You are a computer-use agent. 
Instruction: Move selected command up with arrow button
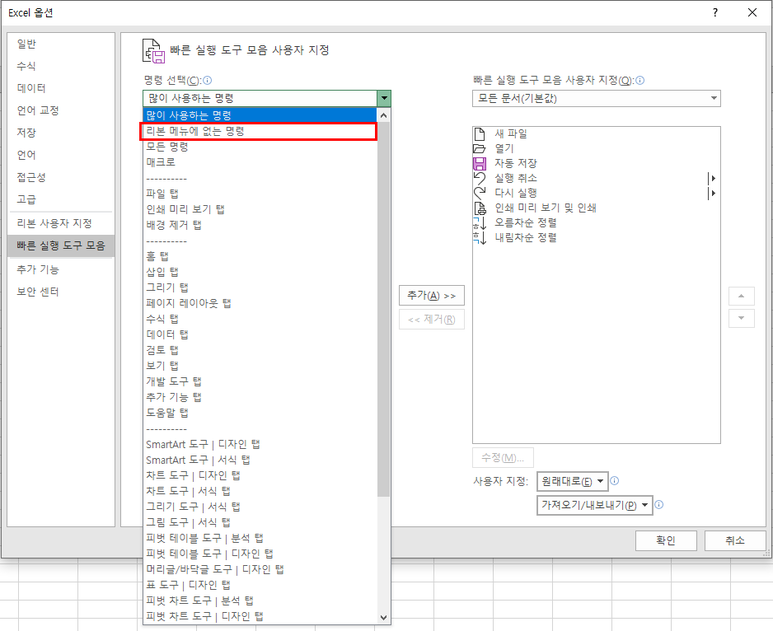pos(741,296)
